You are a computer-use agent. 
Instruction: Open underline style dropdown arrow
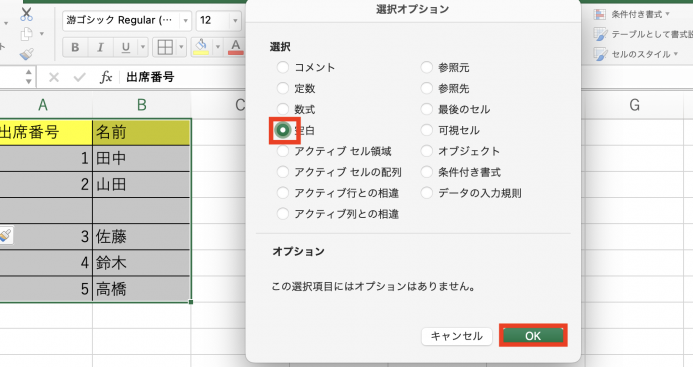(x=142, y=47)
